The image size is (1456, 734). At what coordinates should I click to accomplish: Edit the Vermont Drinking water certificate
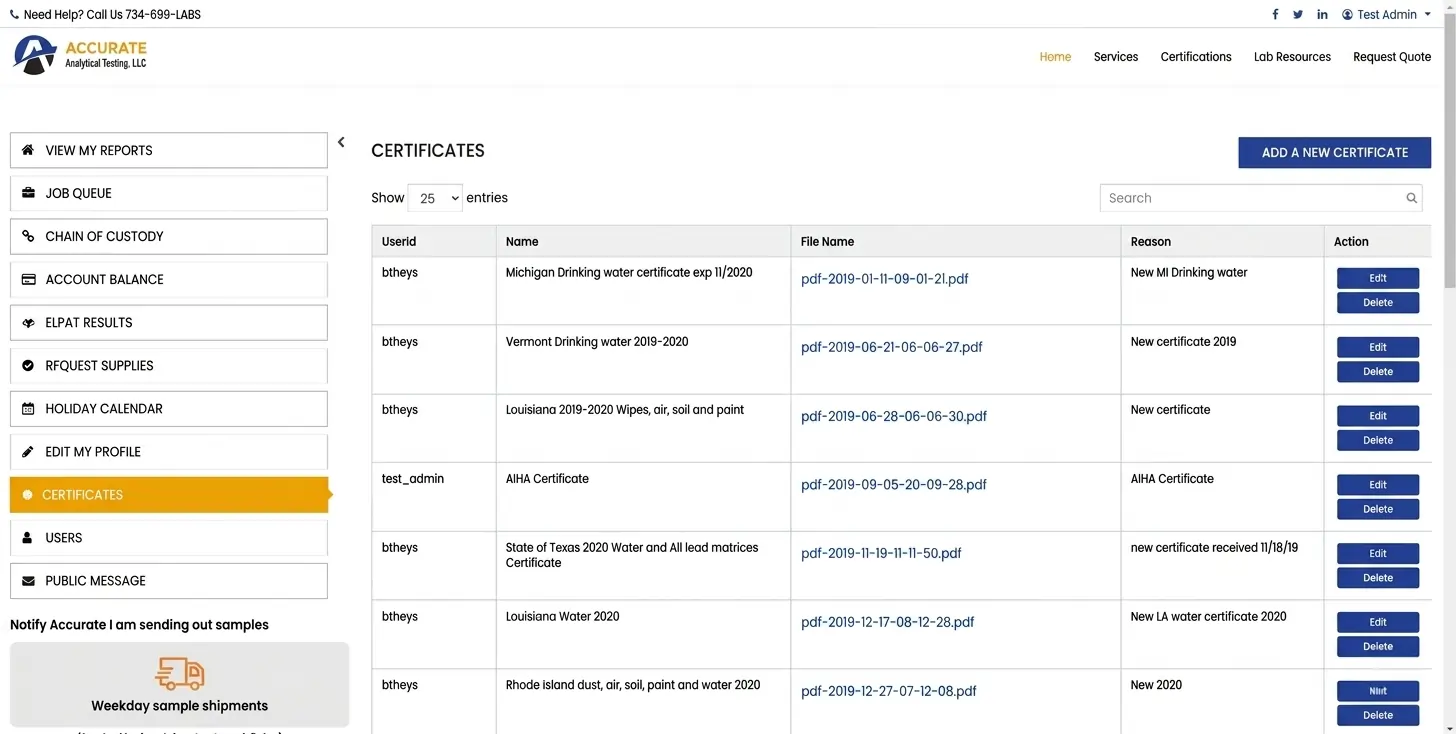tap(1378, 347)
